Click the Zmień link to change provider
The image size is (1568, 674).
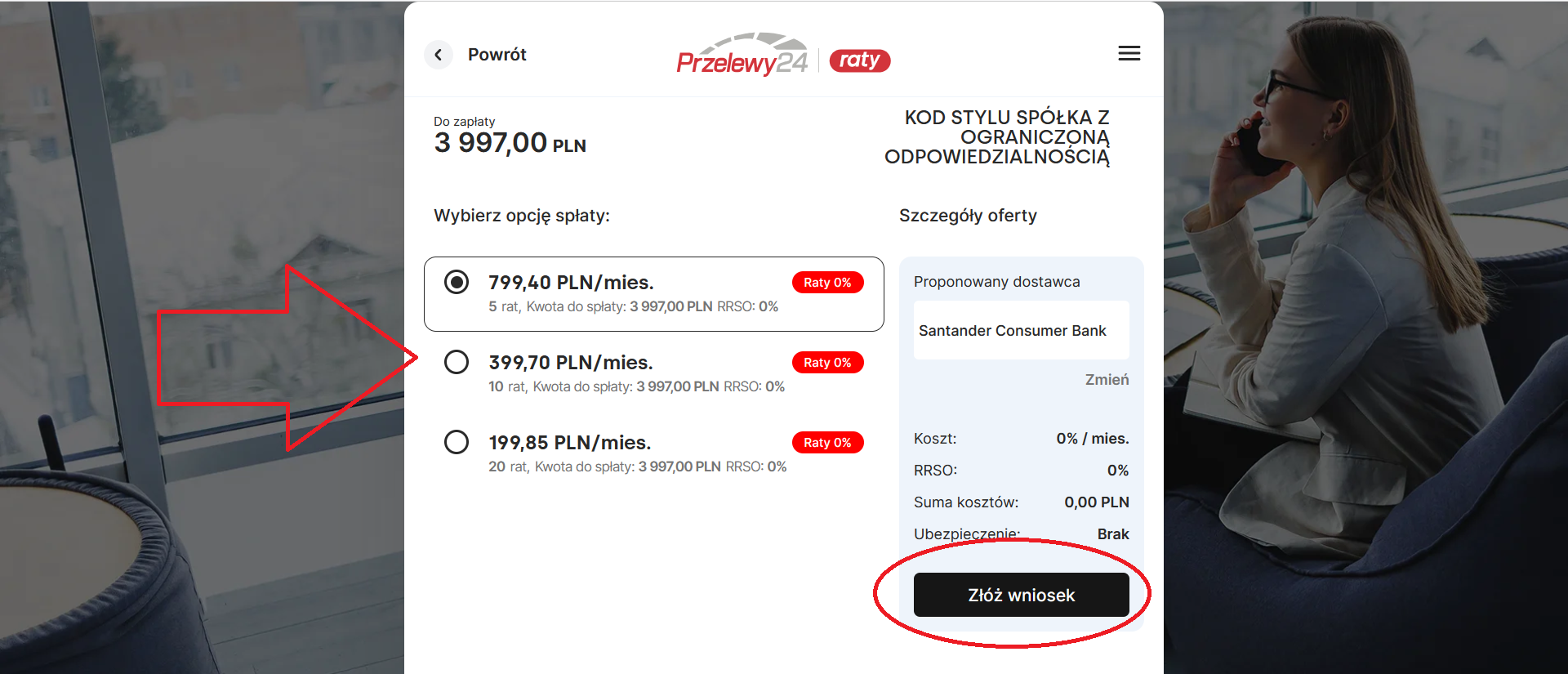(1107, 380)
